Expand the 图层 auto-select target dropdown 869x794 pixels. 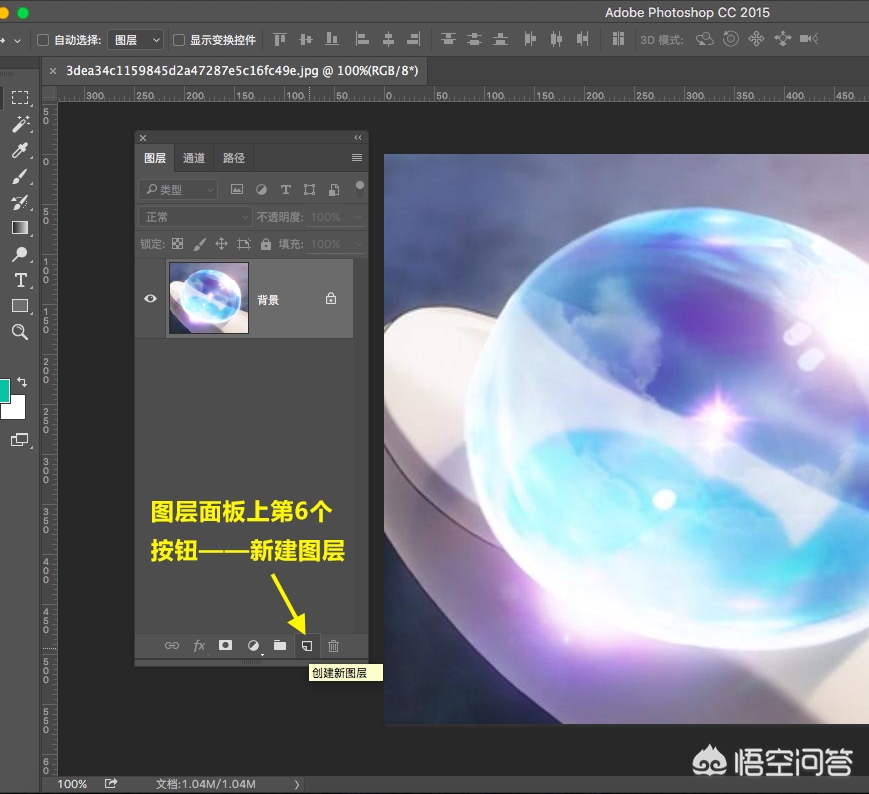tap(136, 40)
